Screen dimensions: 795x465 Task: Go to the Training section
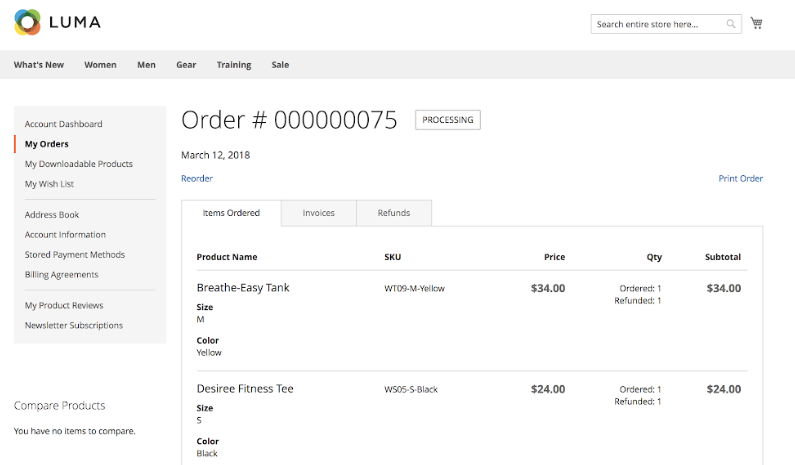point(234,65)
